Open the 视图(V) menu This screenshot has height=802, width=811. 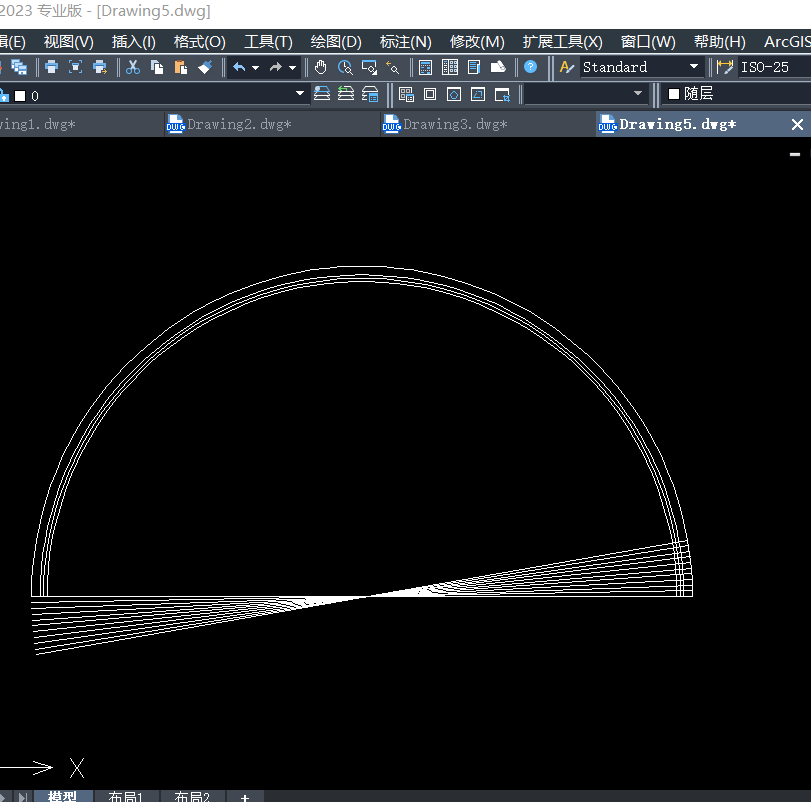(69, 42)
